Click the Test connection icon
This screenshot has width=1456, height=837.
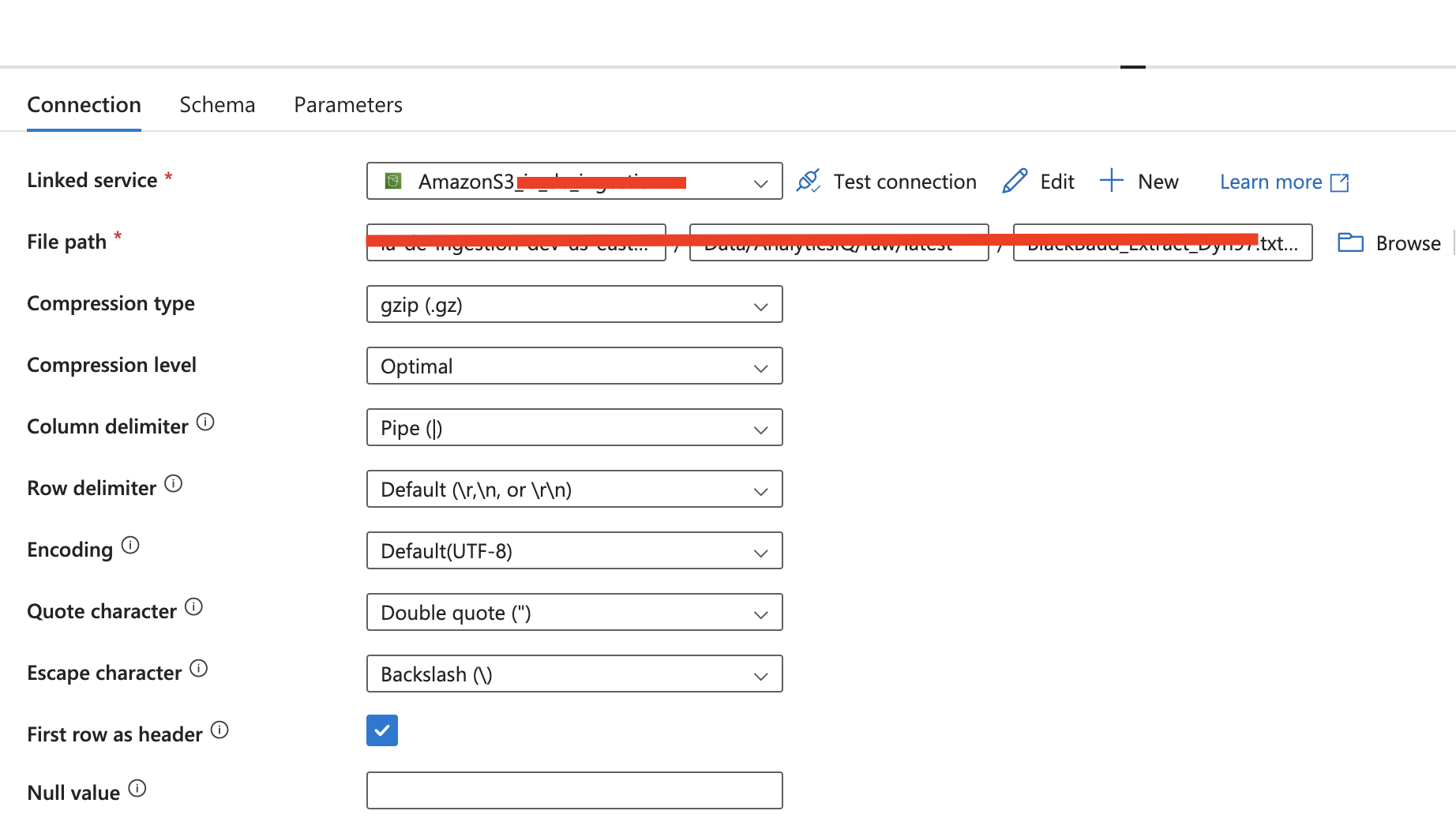(808, 181)
